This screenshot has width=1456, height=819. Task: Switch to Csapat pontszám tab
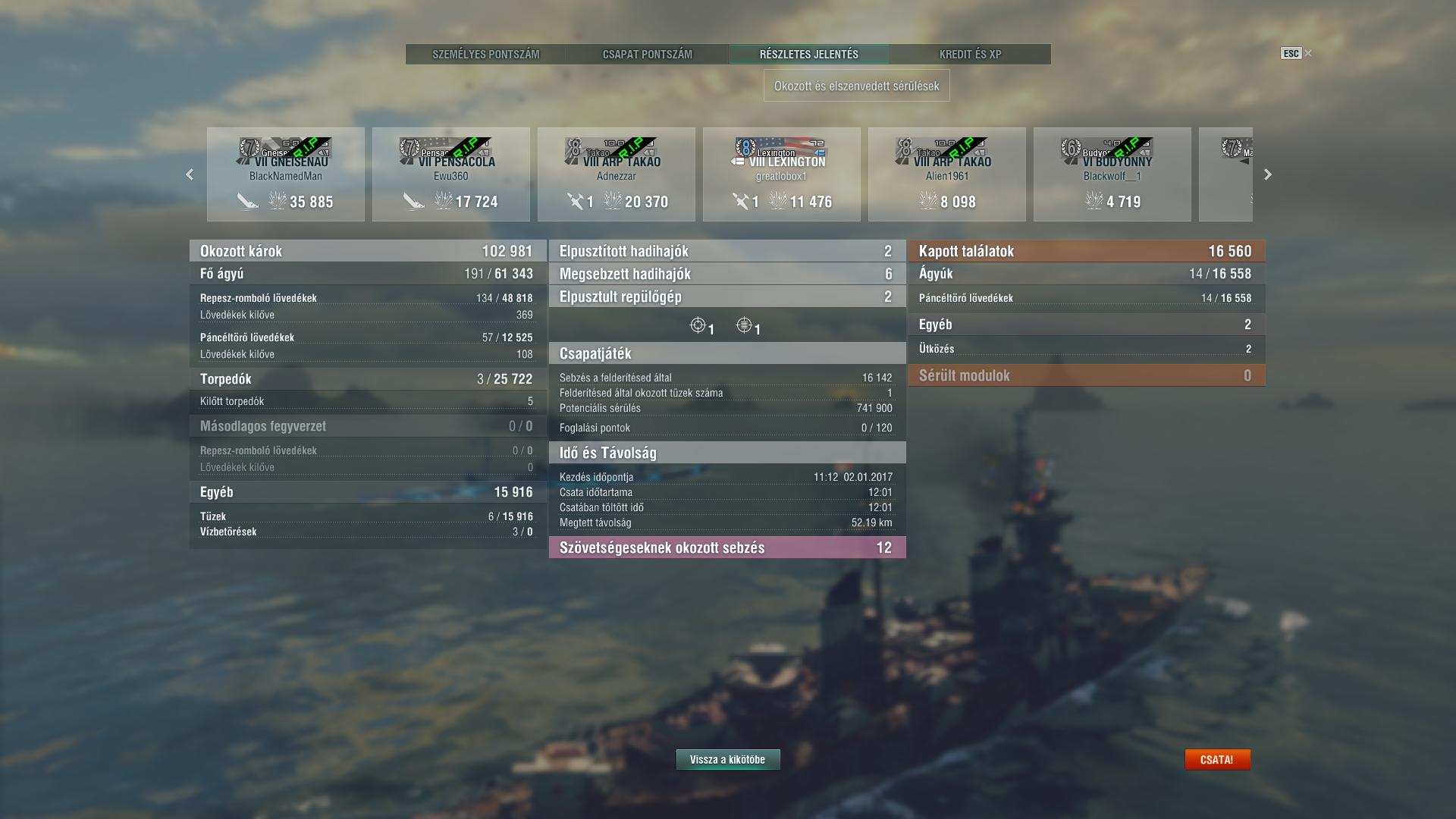click(648, 54)
